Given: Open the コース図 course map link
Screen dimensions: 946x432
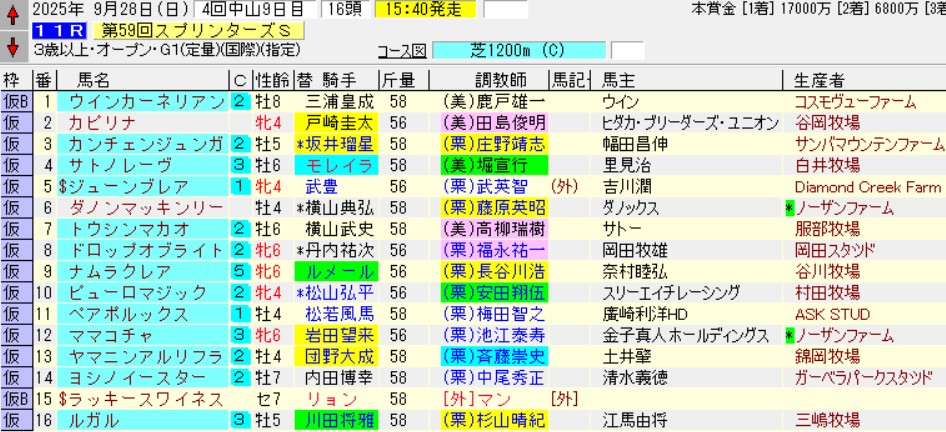Looking at the screenshot, I should (x=401, y=51).
